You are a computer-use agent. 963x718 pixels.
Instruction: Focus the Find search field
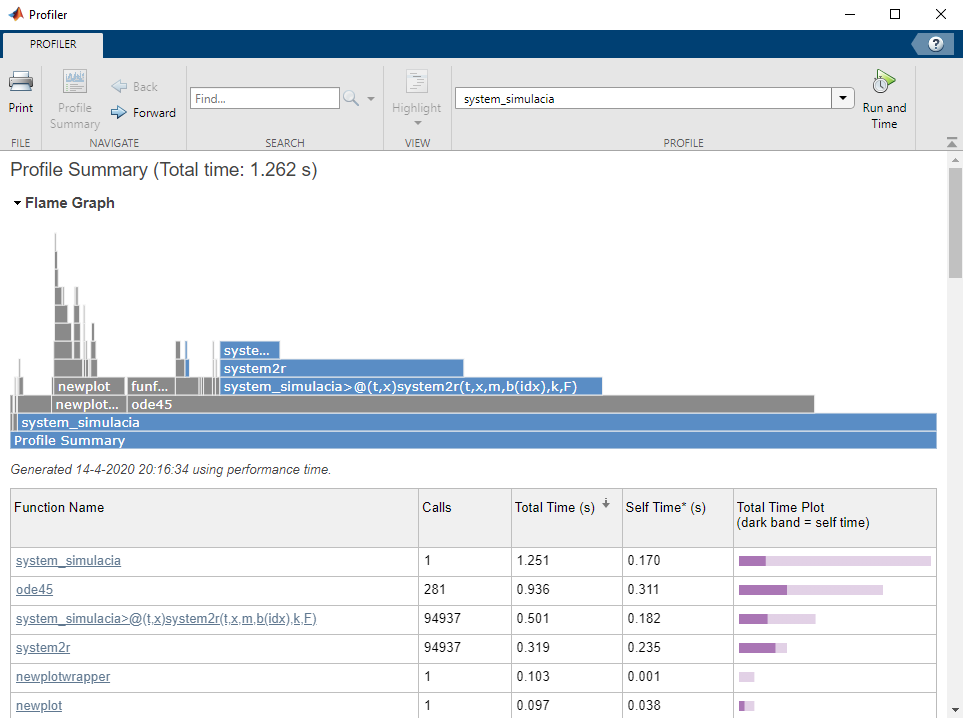265,98
